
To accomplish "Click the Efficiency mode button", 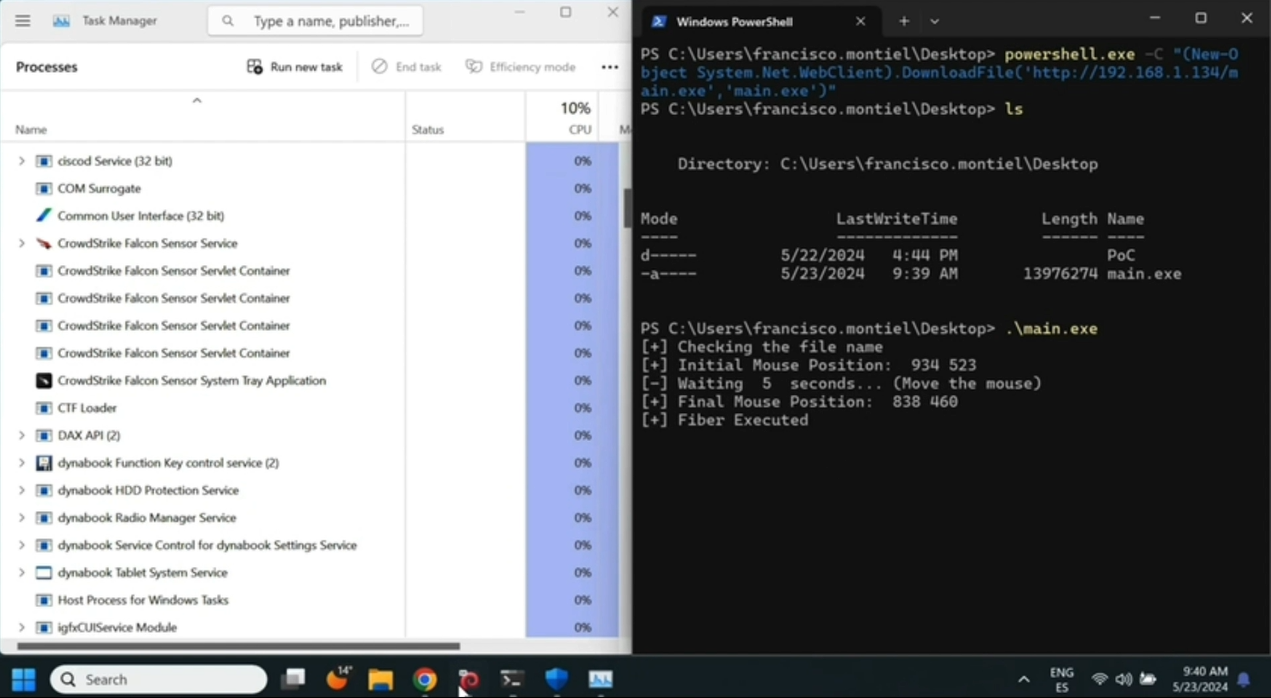I will coord(520,67).
